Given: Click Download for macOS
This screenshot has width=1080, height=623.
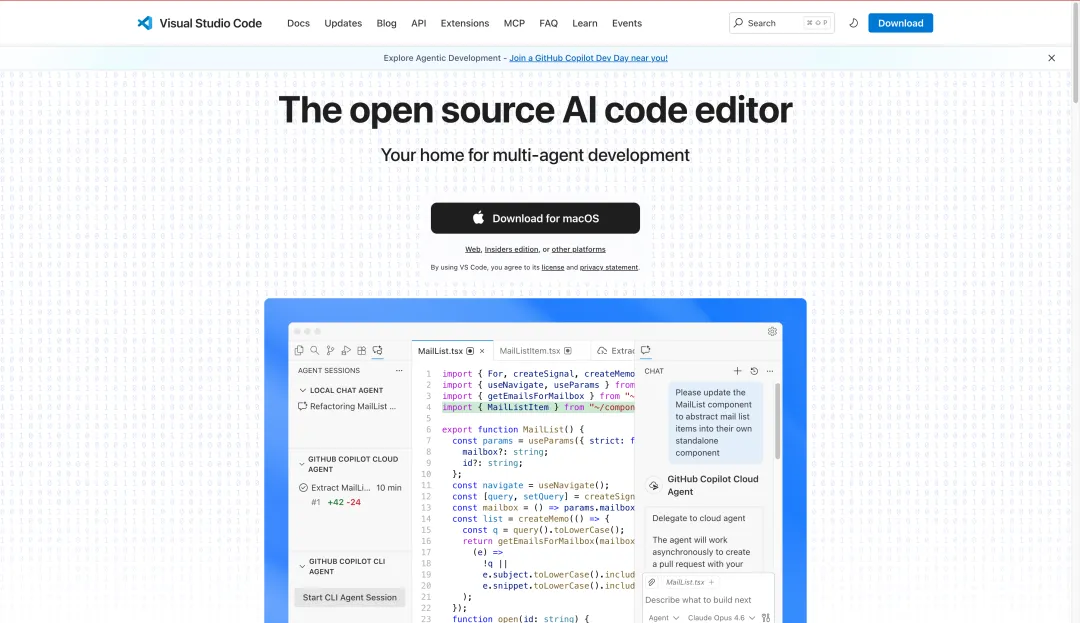Looking at the screenshot, I should pyautogui.click(x=535, y=218).
